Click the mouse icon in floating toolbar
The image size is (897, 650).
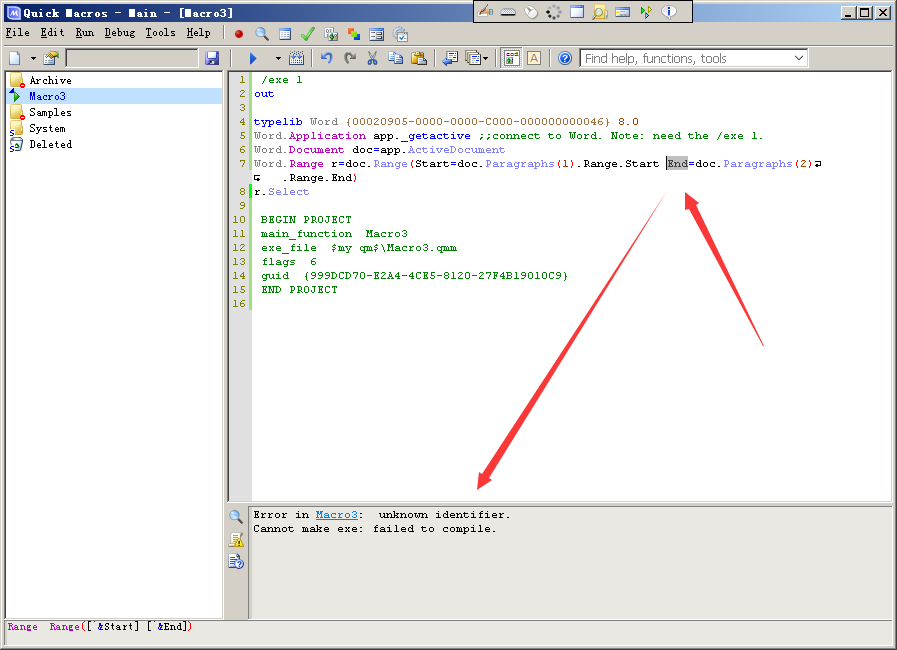530,12
